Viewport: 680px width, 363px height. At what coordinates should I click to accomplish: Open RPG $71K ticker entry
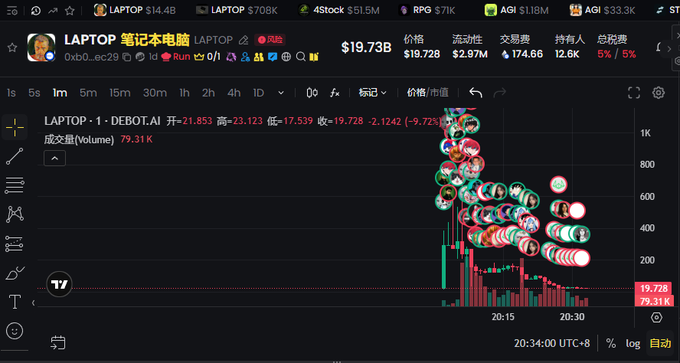427,10
